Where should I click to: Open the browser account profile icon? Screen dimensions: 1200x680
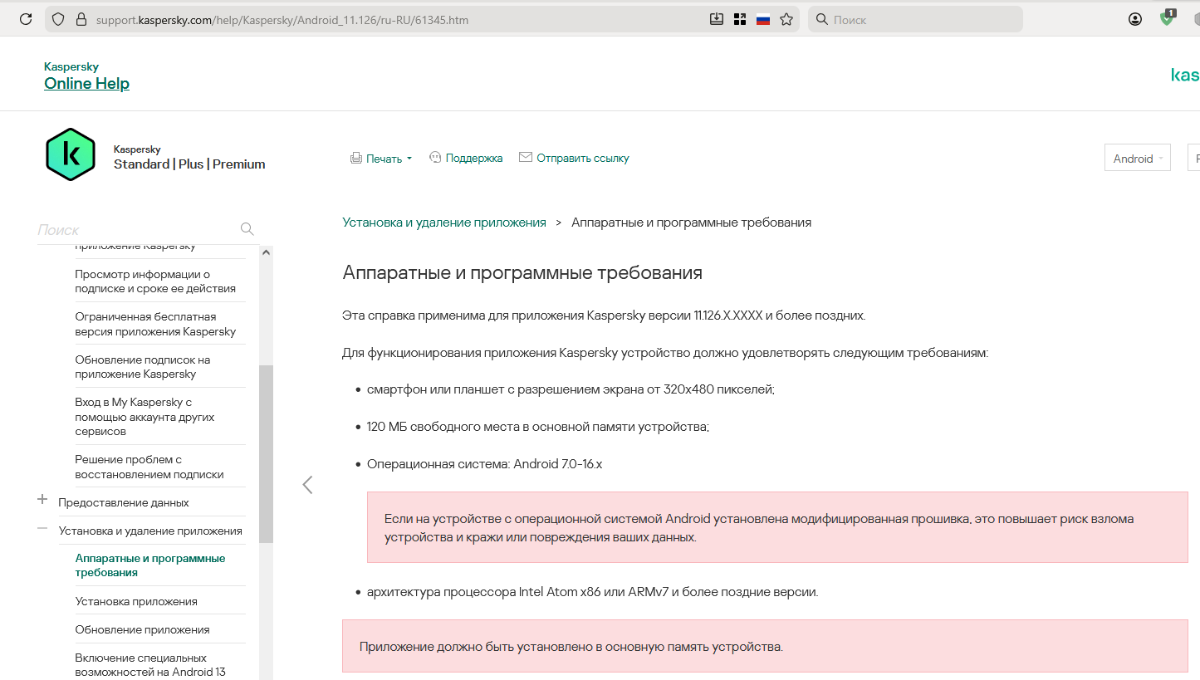[x=1135, y=19]
